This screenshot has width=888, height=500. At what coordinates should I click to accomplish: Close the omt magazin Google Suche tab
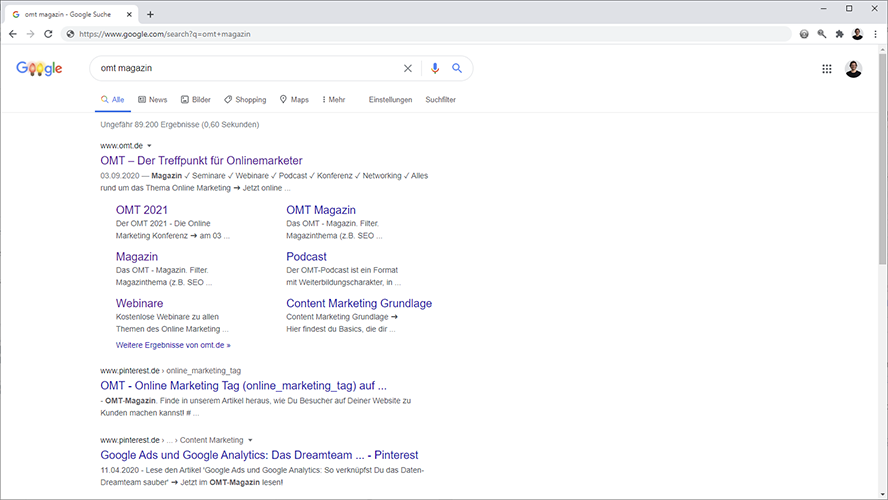point(129,14)
